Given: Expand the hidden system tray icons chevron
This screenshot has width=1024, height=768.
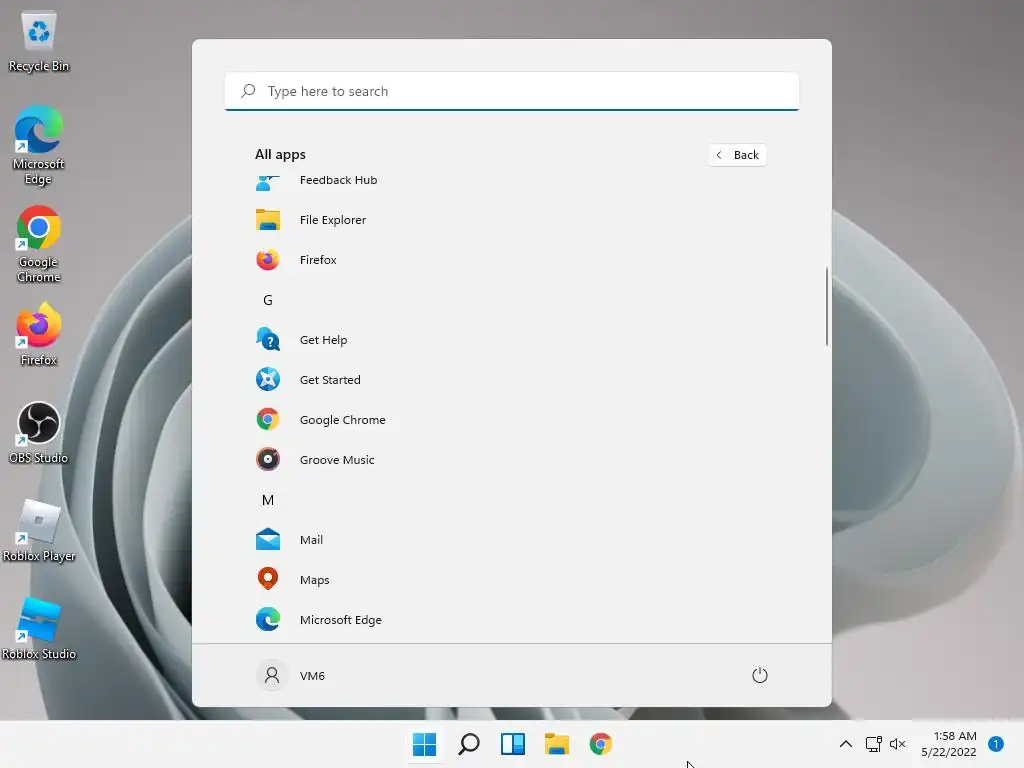Looking at the screenshot, I should pyautogui.click(x=846, y=744).
